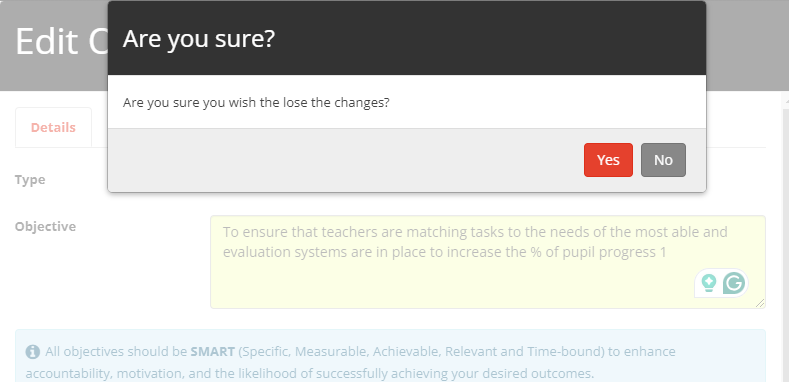Image resolution: width=789 pixels, height=382 pixels.
Task: Click the Objective textarea resize handle
Action: [760, 302]
